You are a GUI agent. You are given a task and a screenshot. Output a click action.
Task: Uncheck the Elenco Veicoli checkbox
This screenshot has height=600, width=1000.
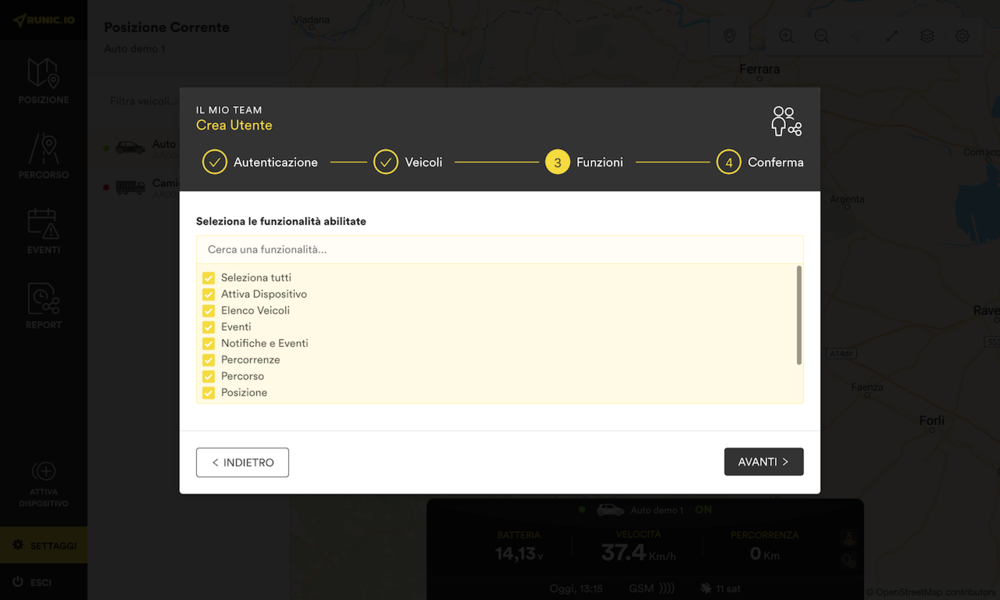[209, 311]
